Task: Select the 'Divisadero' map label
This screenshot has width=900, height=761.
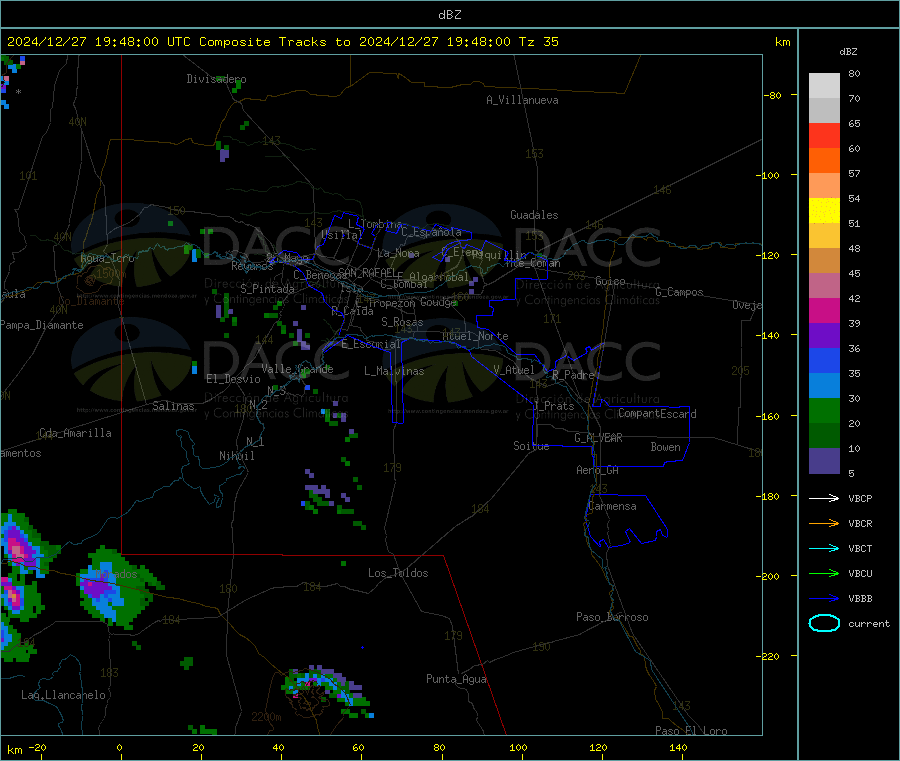Action: tap(216, 79)
